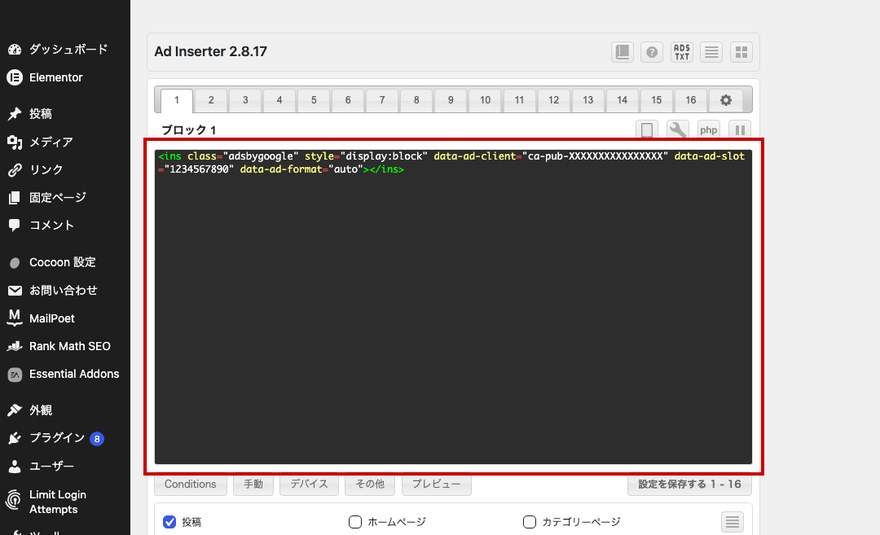Switch to block tab 9

451,100
